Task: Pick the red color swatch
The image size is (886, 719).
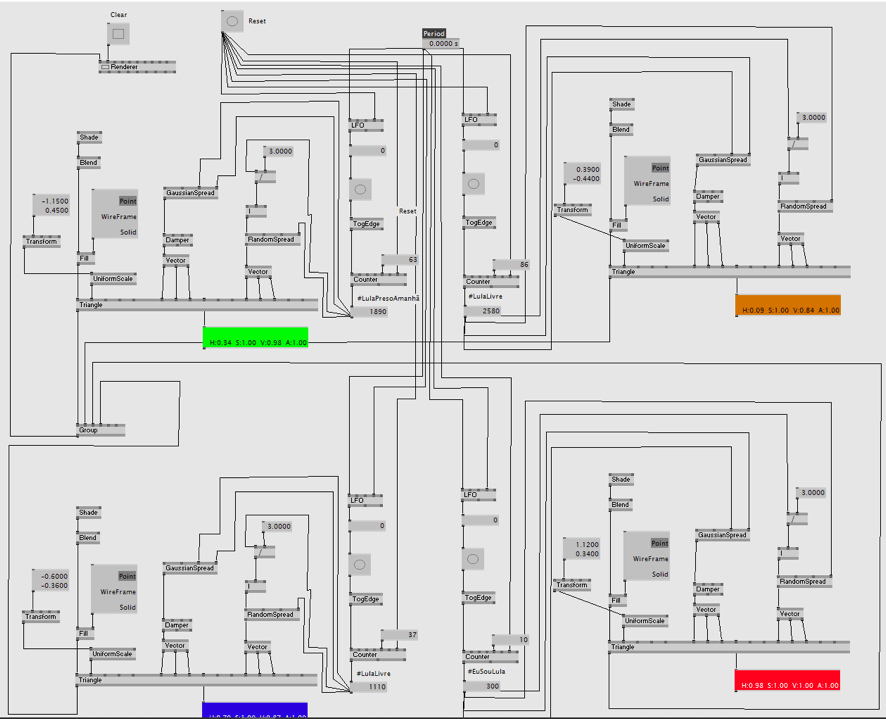Action: click(786, 680)
